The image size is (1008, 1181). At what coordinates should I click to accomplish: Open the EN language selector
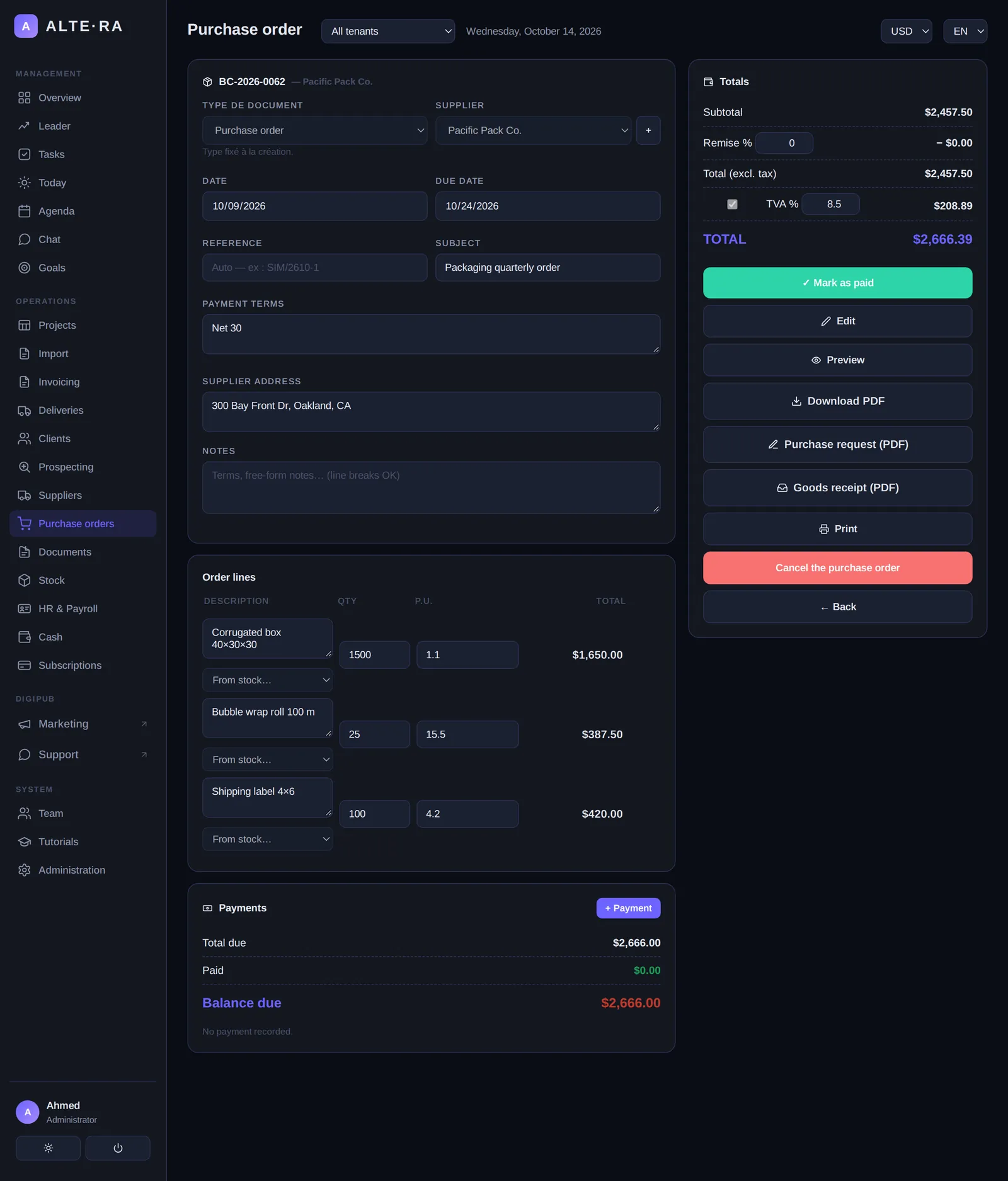coord(965,31)
